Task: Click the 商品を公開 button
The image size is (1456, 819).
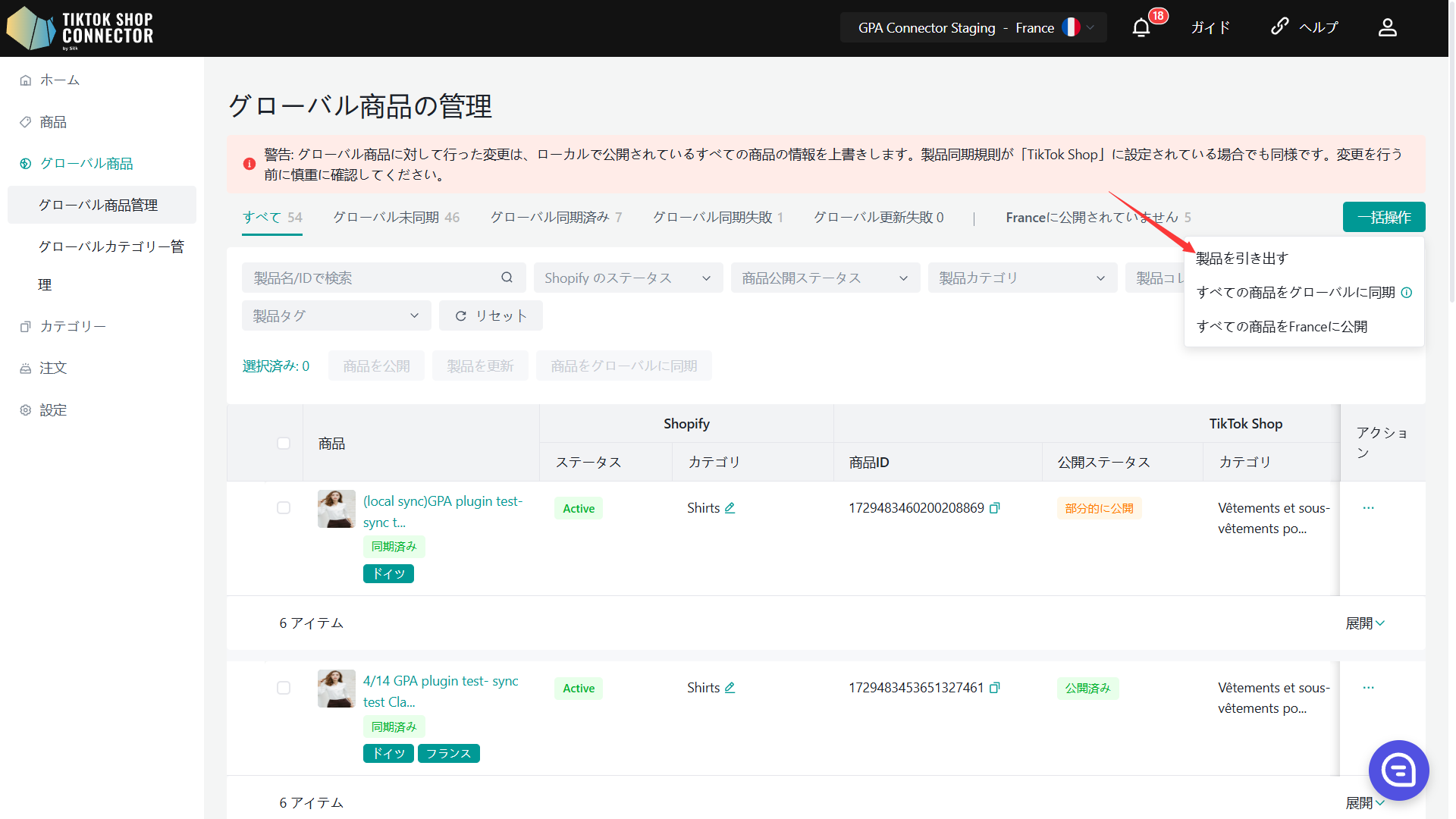Action: coord(376,366)
